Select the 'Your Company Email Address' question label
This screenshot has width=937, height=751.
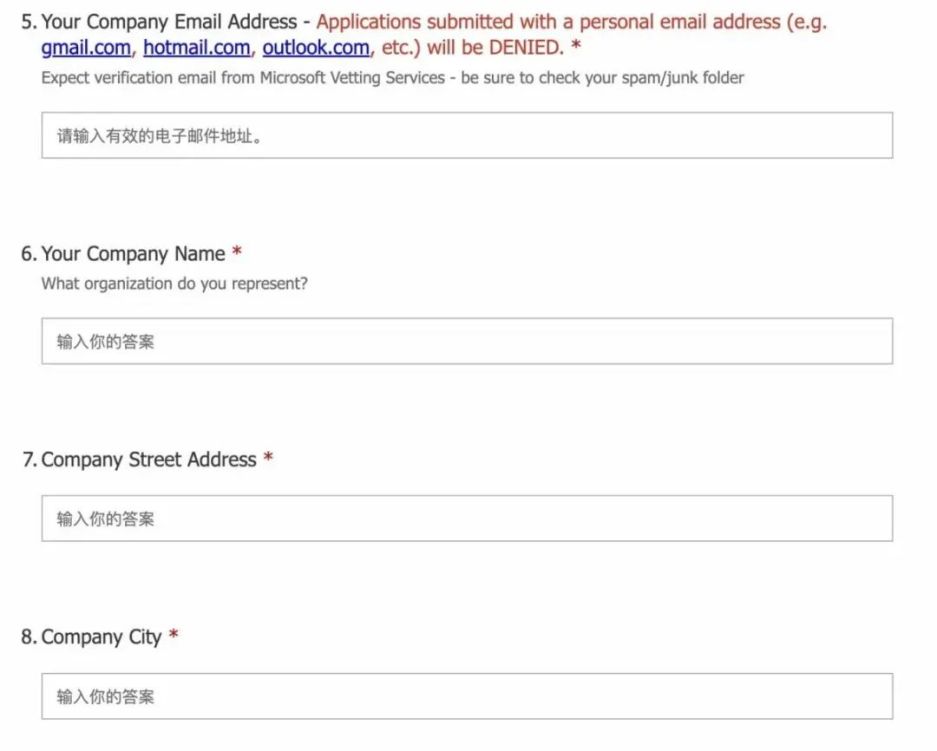coord(169,22)
